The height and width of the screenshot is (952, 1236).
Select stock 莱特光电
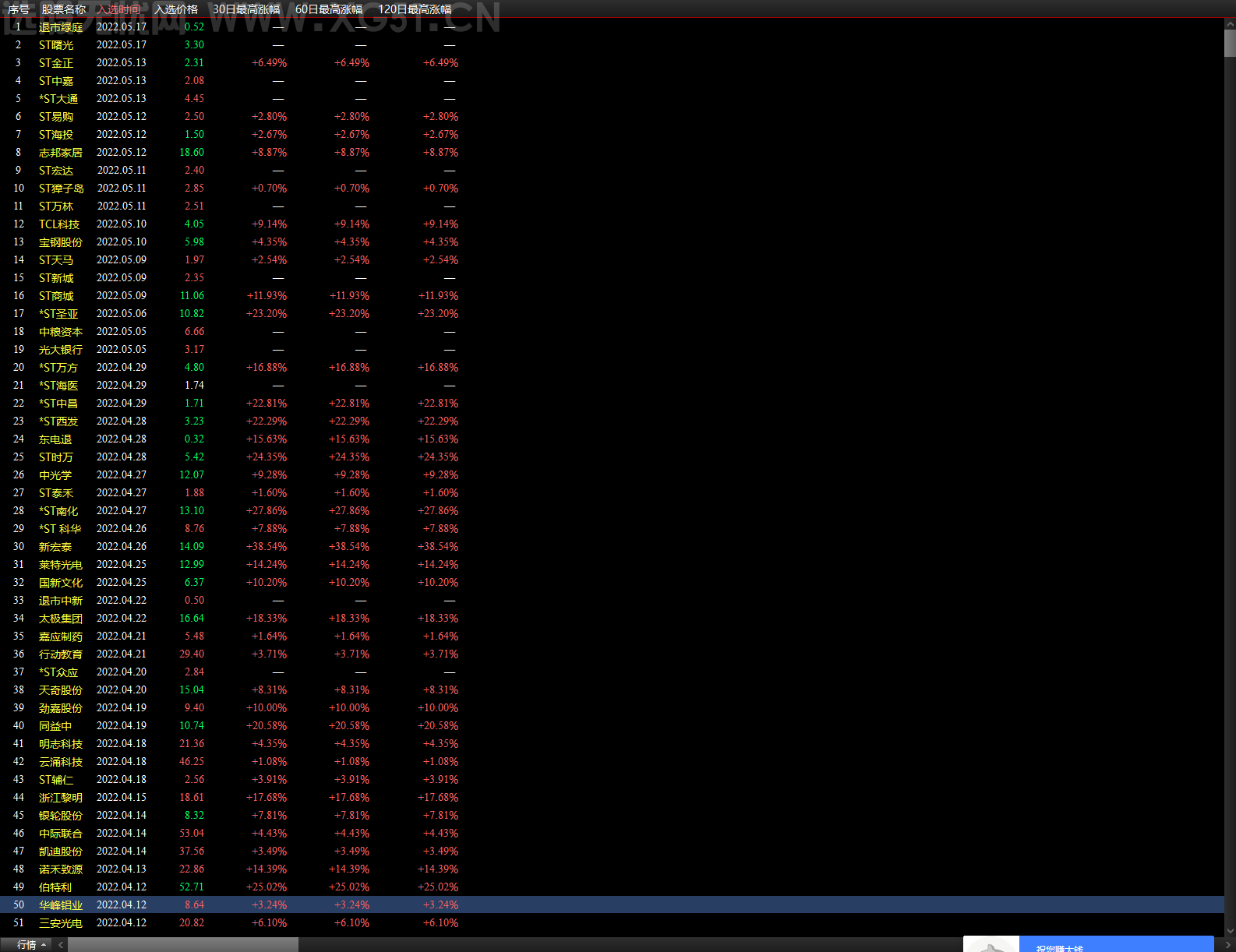[x=61, y=565]
